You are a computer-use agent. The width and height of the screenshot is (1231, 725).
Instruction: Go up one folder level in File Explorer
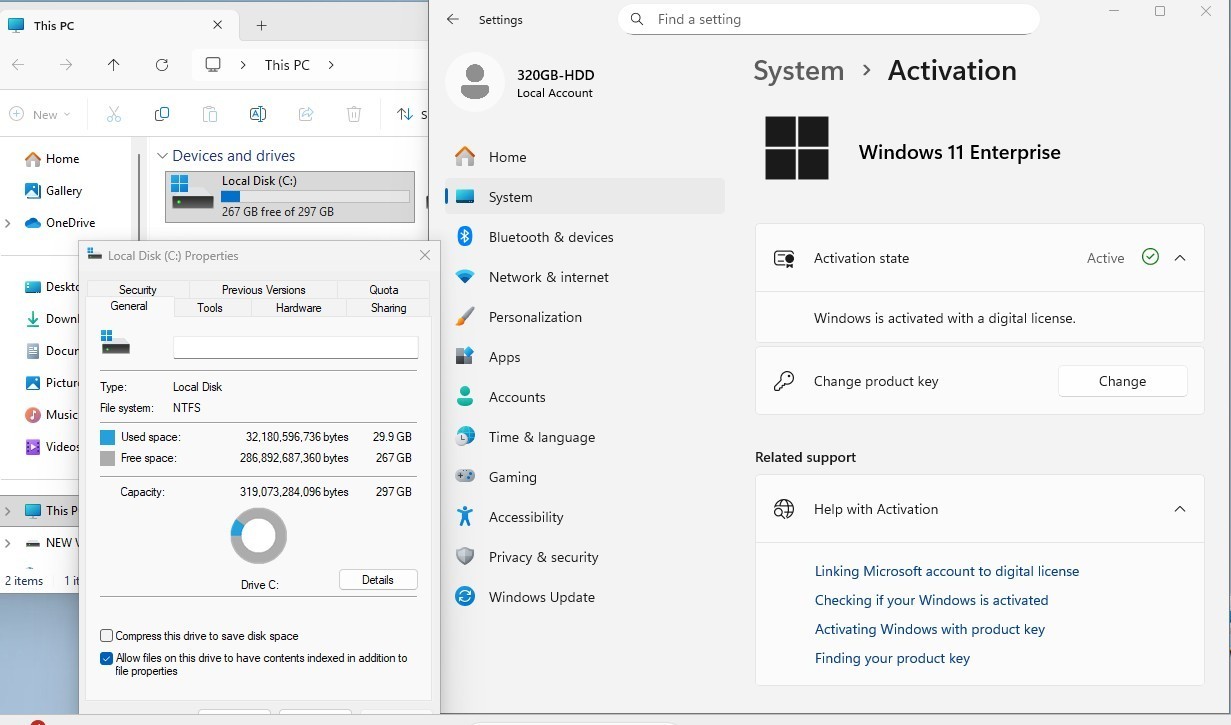click(x=114, y=65)
